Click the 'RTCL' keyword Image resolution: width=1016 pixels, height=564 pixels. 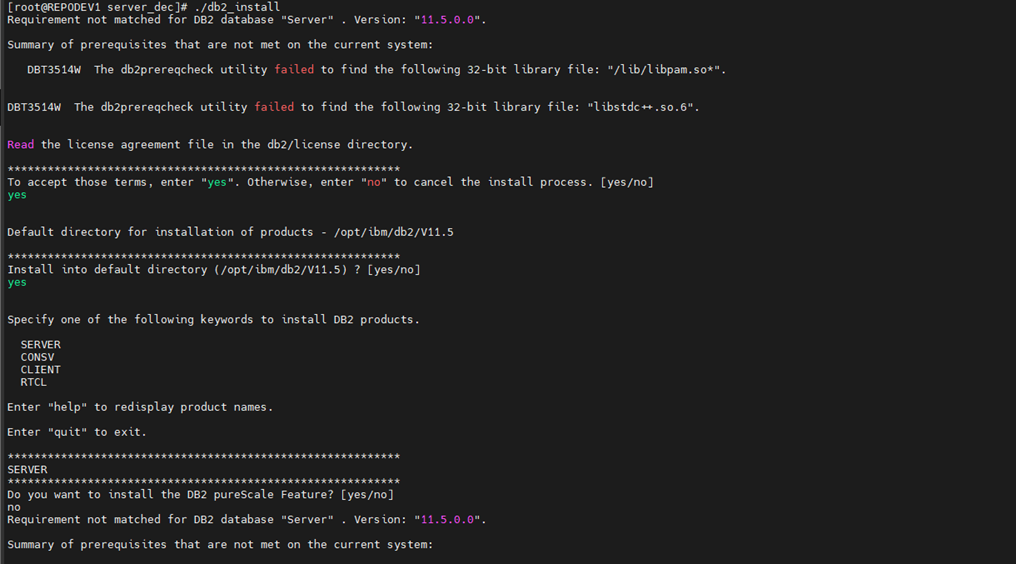[34, 382]
